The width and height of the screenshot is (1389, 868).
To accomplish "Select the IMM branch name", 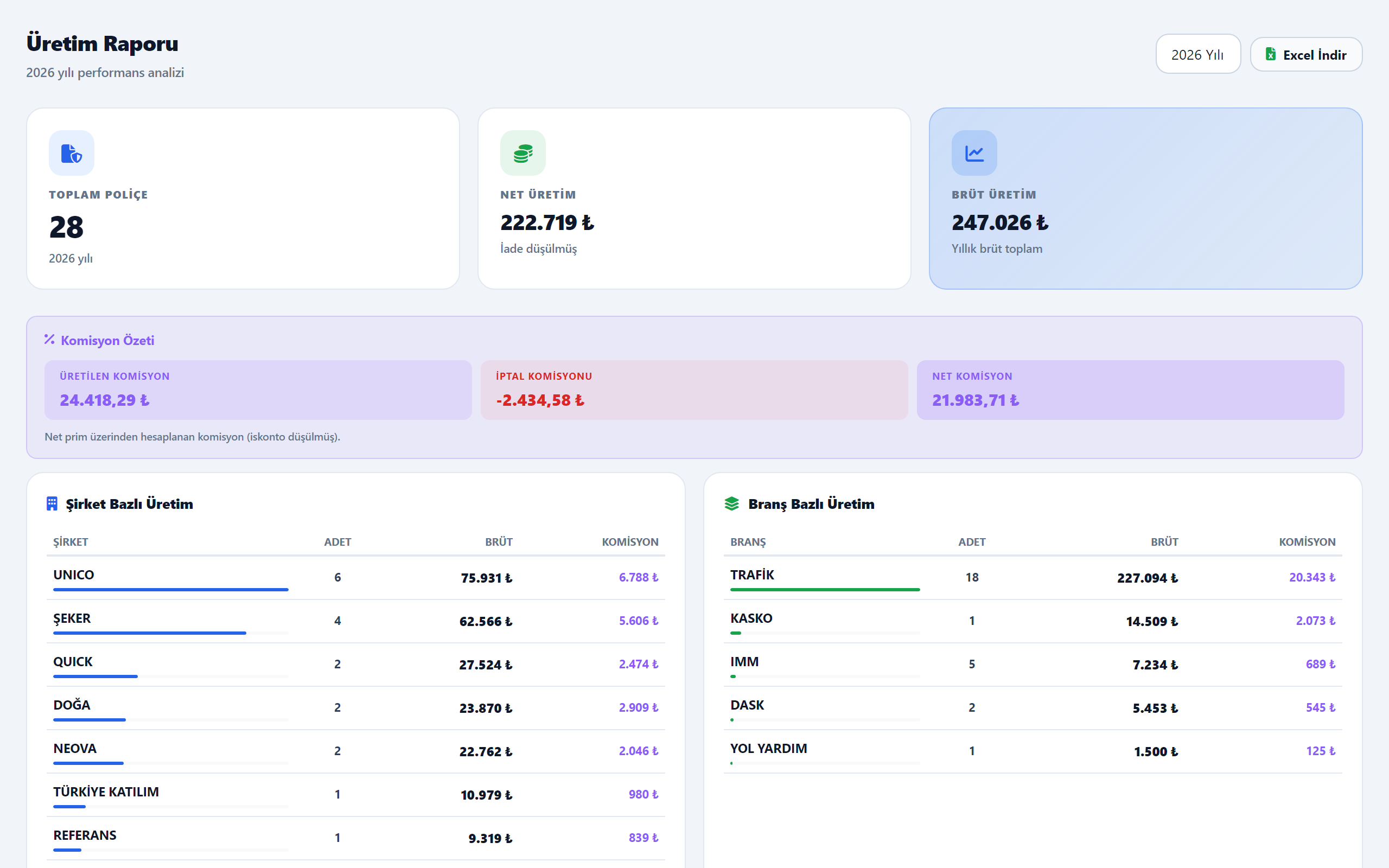I will pos(744,661).
